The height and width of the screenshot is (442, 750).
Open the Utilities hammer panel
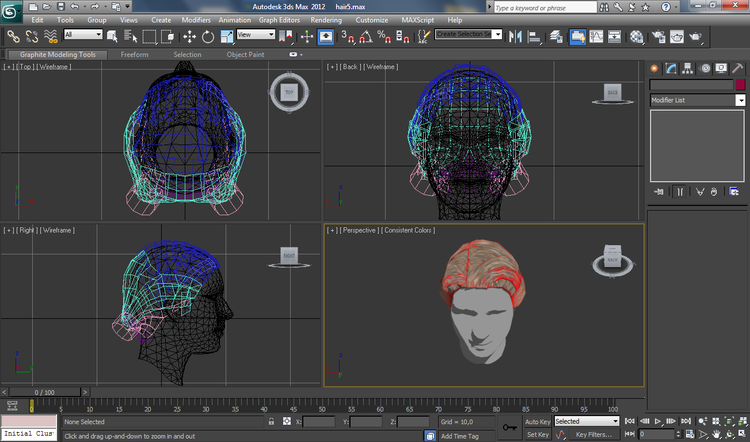click(738, 68)
